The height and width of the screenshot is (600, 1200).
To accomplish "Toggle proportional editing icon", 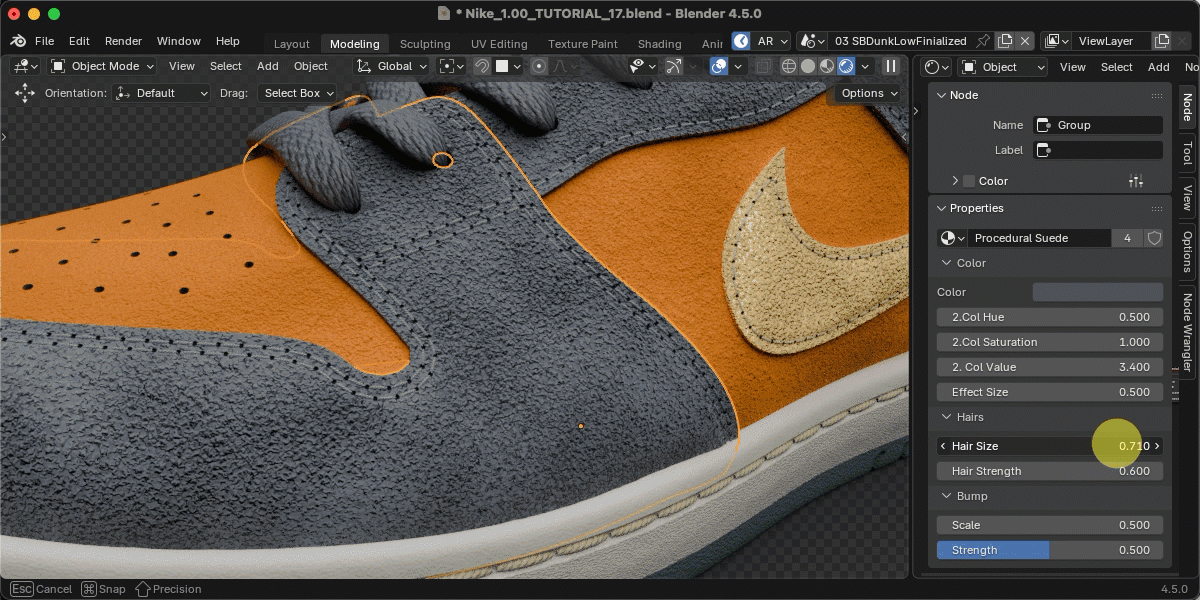I will 539,66.
